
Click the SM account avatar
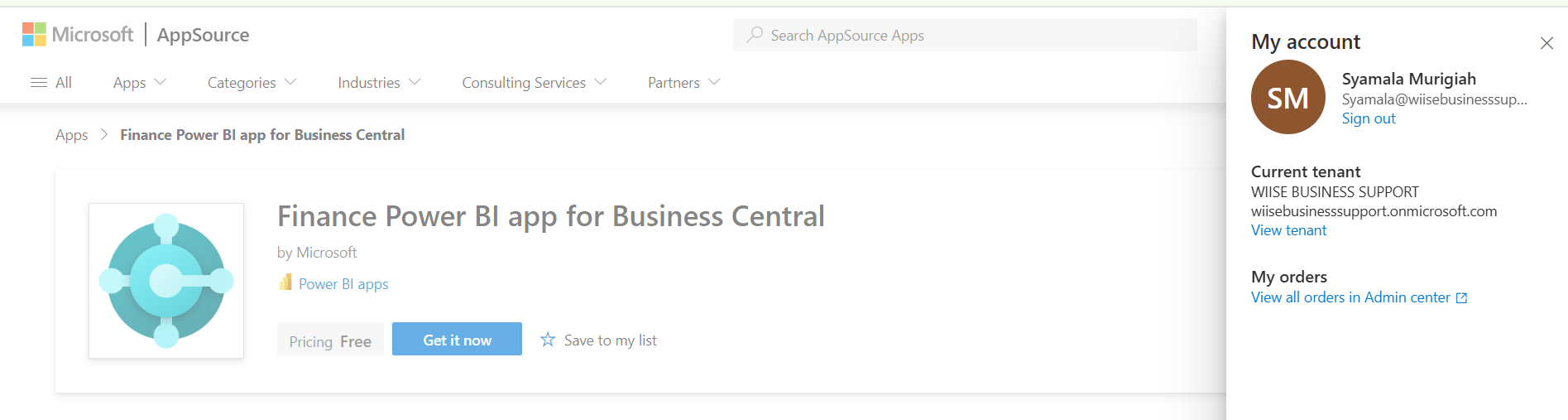tap(1288, 97)
